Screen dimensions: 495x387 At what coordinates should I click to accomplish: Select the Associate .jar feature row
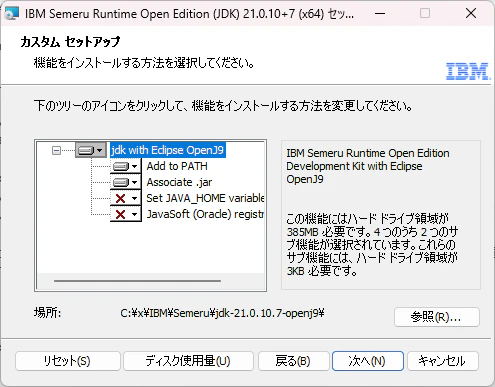point(179,182)
